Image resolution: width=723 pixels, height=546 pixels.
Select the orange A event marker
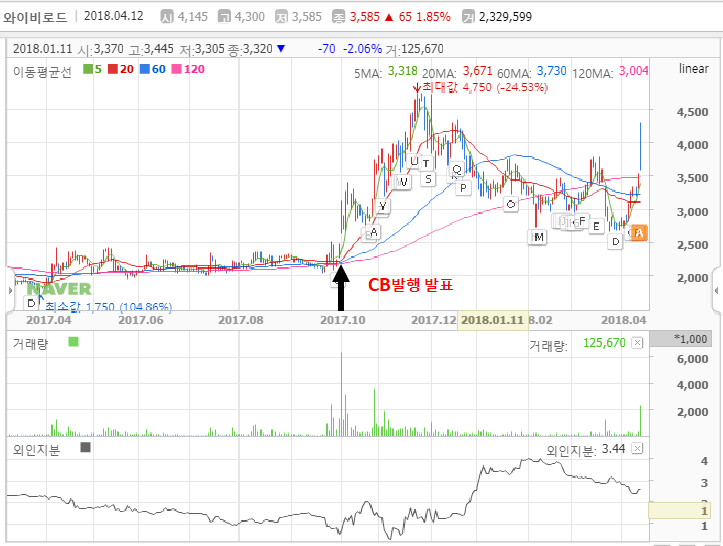(639, 233)
